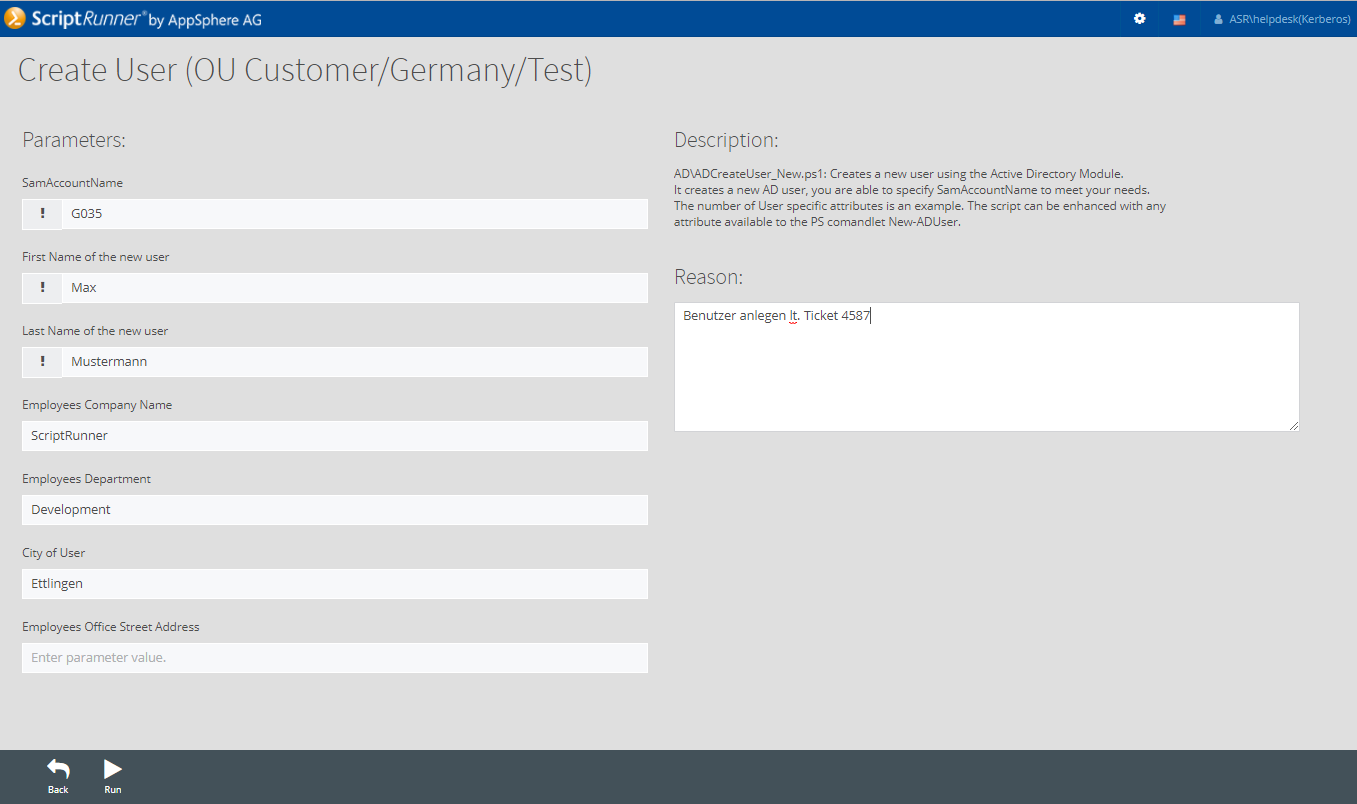This screenshot has height=804, width=1357.
Task: Click the exclamation mark beside First Name
Action: pos(42,288)
